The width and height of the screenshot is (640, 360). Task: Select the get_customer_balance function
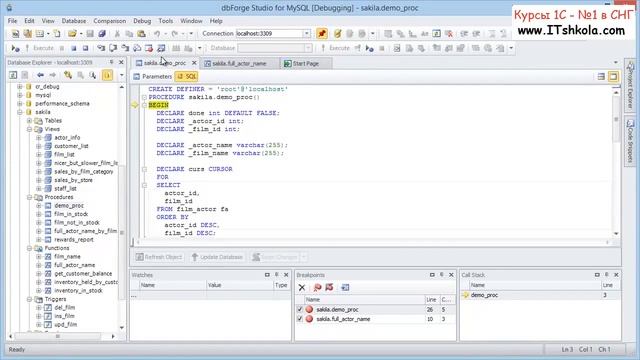click(x=83, y=273)
